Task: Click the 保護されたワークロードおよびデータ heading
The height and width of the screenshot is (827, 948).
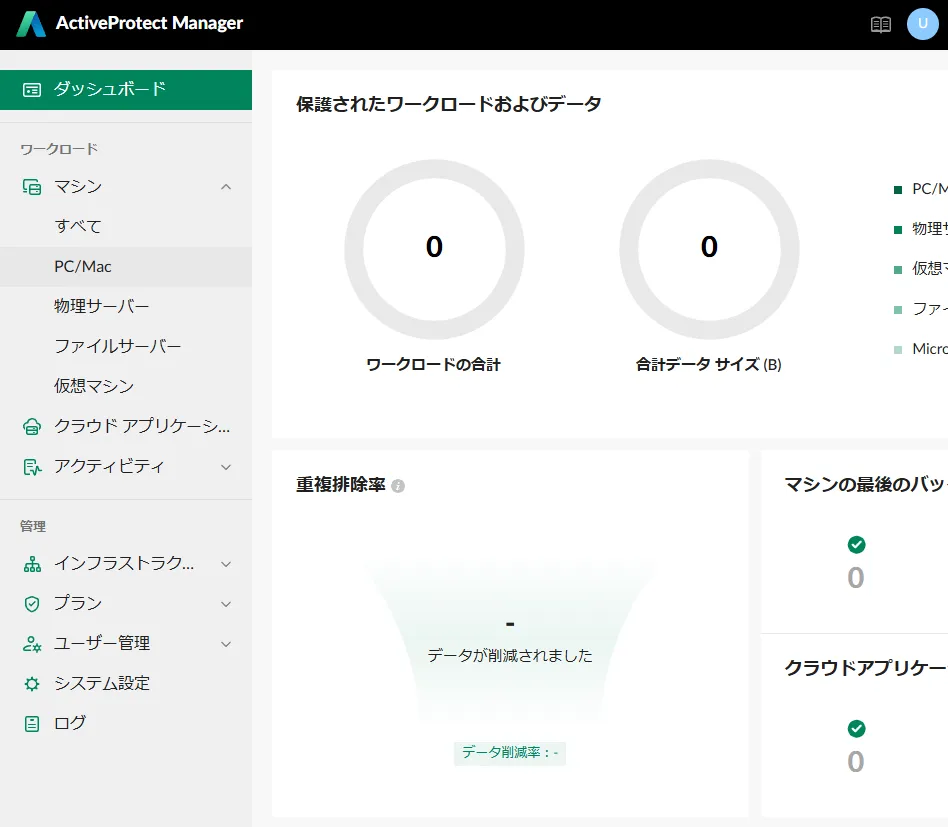Action: click(449, 104)
